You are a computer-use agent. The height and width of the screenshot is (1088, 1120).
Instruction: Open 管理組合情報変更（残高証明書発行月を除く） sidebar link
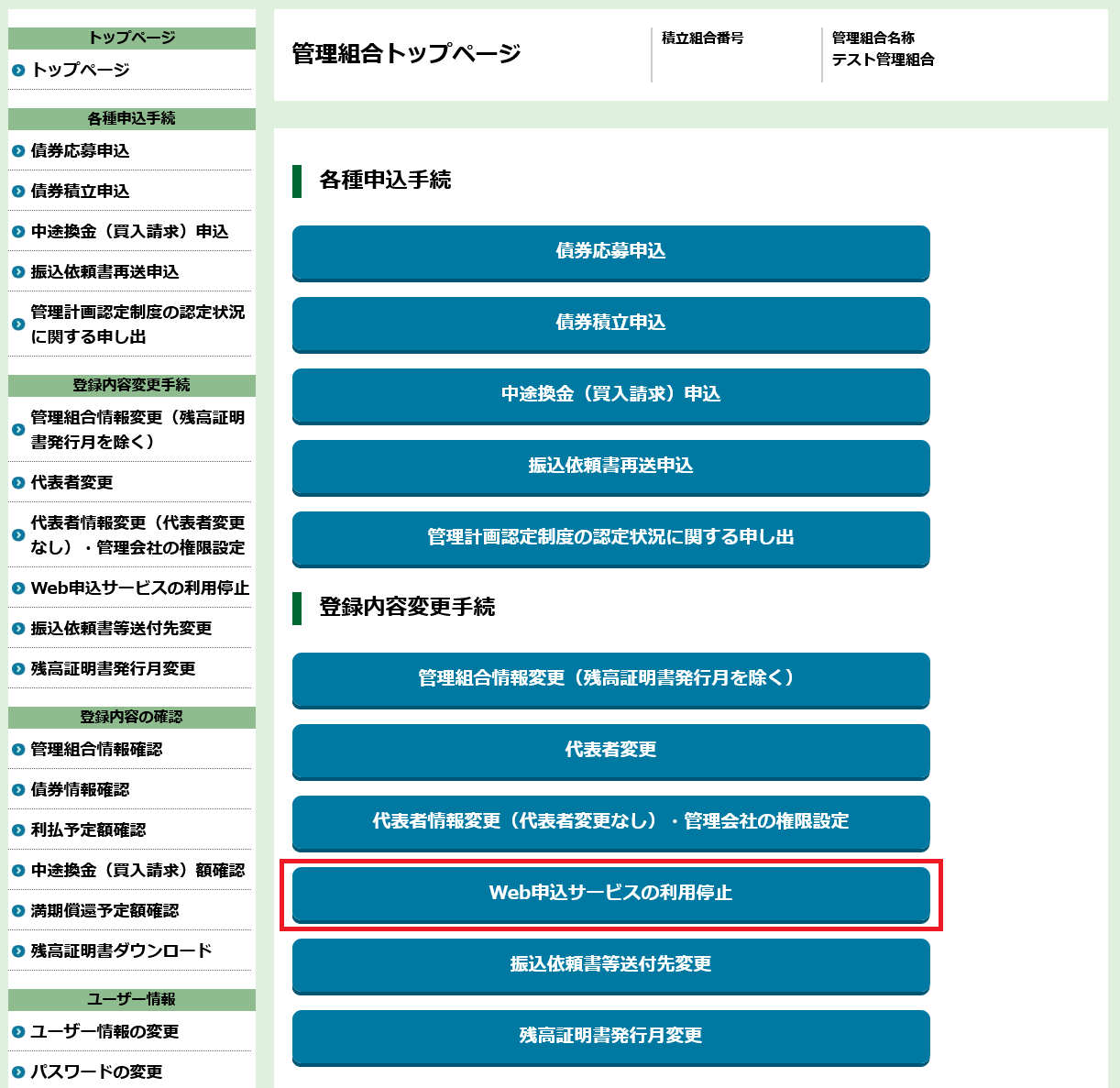click(138, 430)
